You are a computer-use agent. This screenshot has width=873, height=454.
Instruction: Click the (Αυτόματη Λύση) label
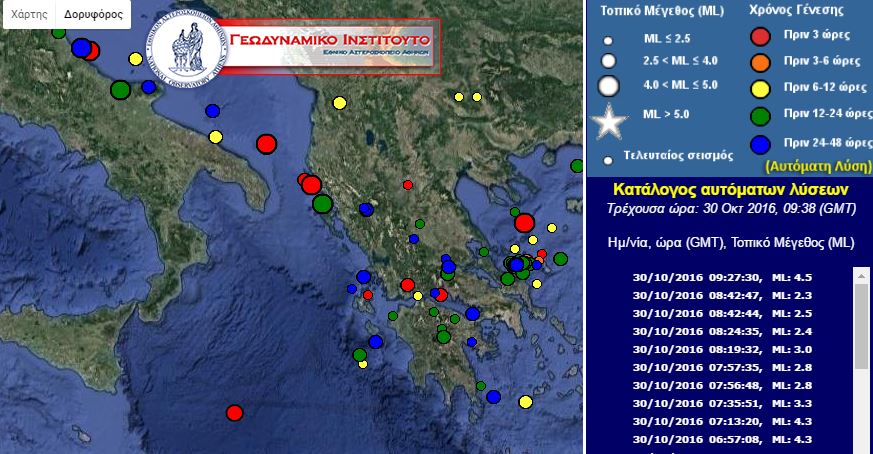(818, 166)
